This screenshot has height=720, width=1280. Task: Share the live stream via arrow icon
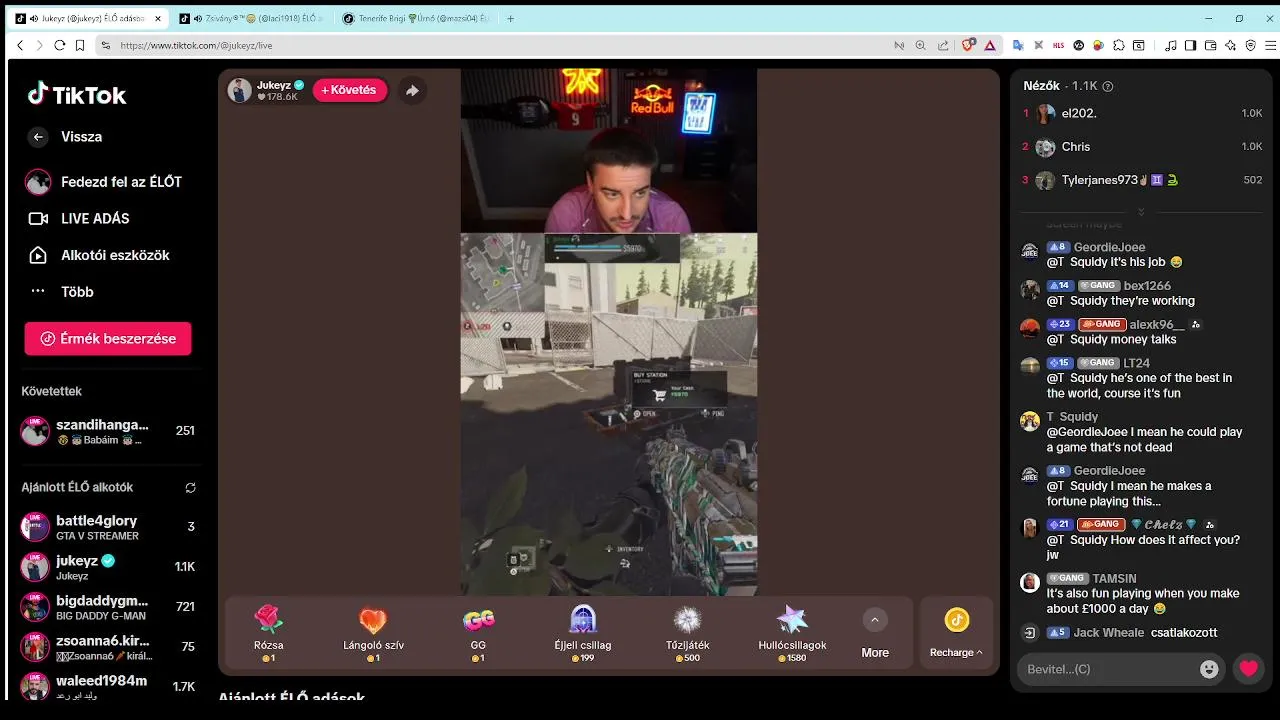(x=412, y=90)
